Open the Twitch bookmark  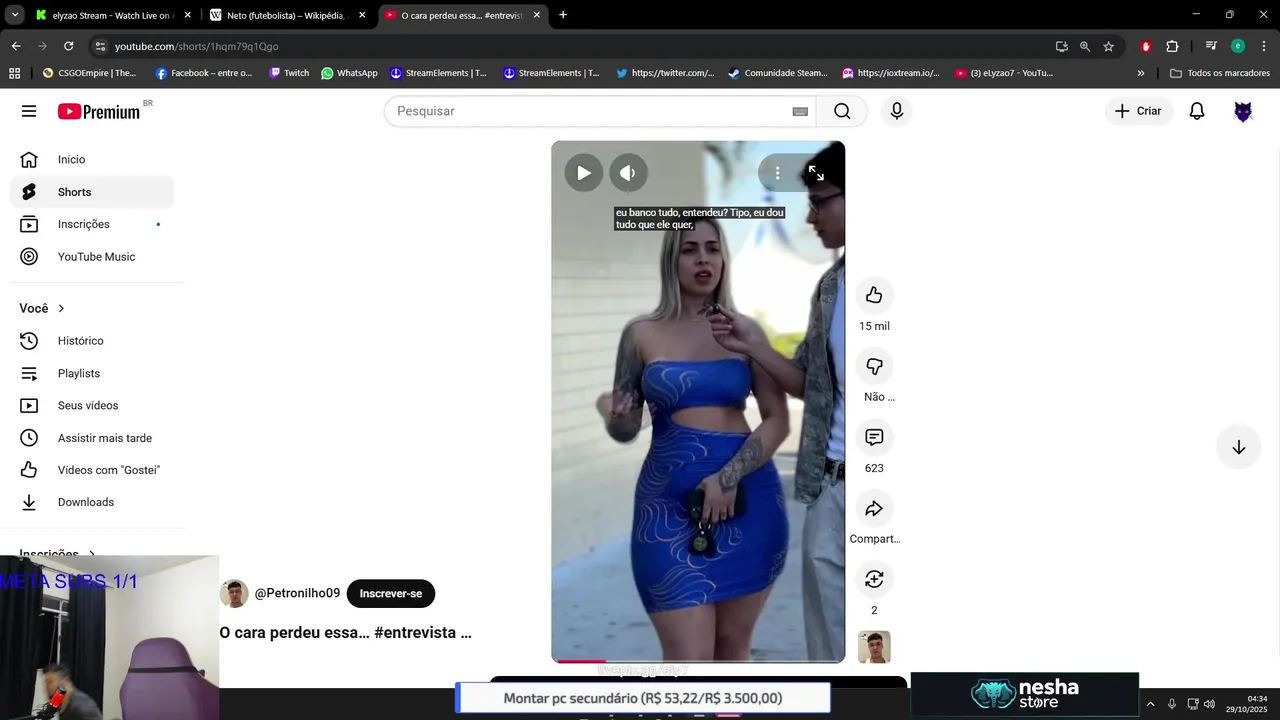289,73
